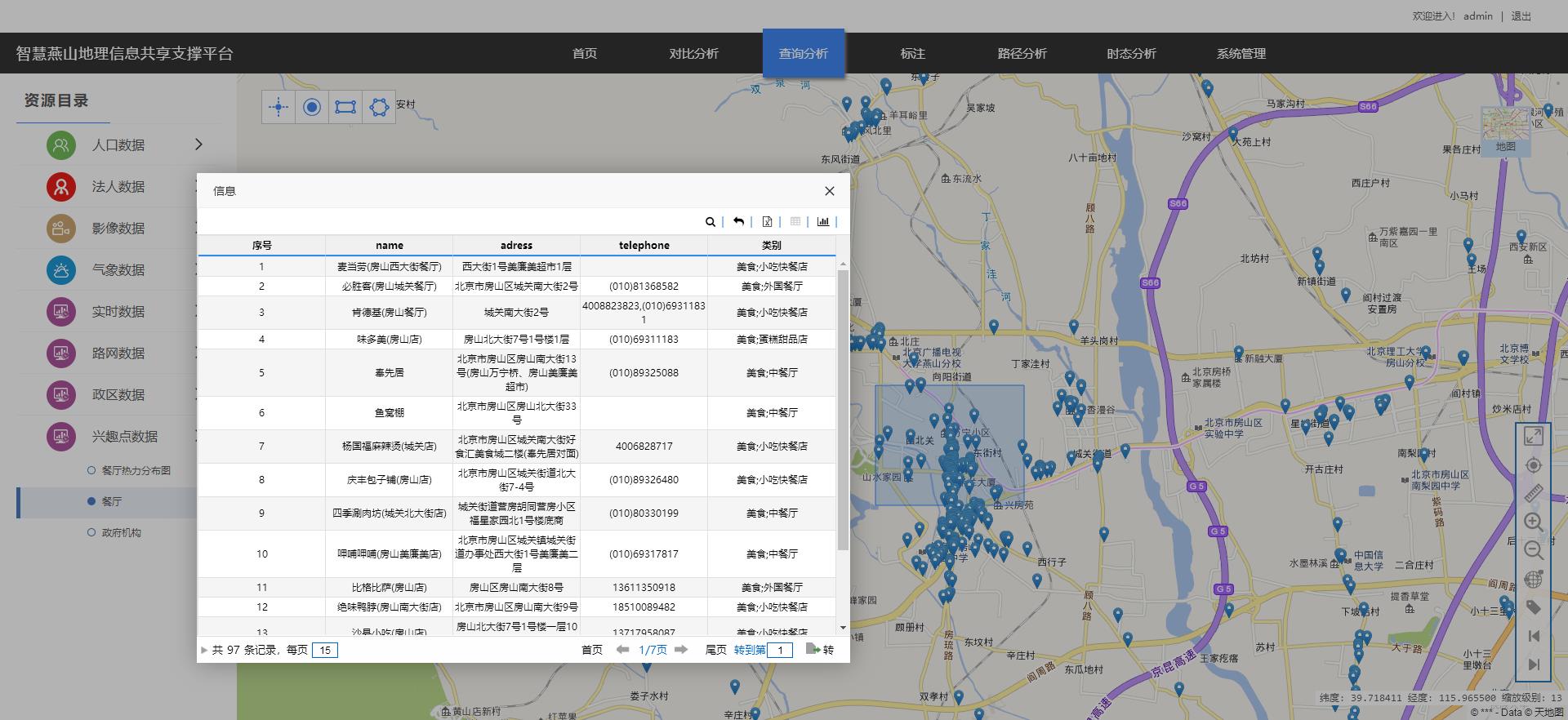
Task: Zoom in using the magnifier plus icon
Action: (1534, 522)
